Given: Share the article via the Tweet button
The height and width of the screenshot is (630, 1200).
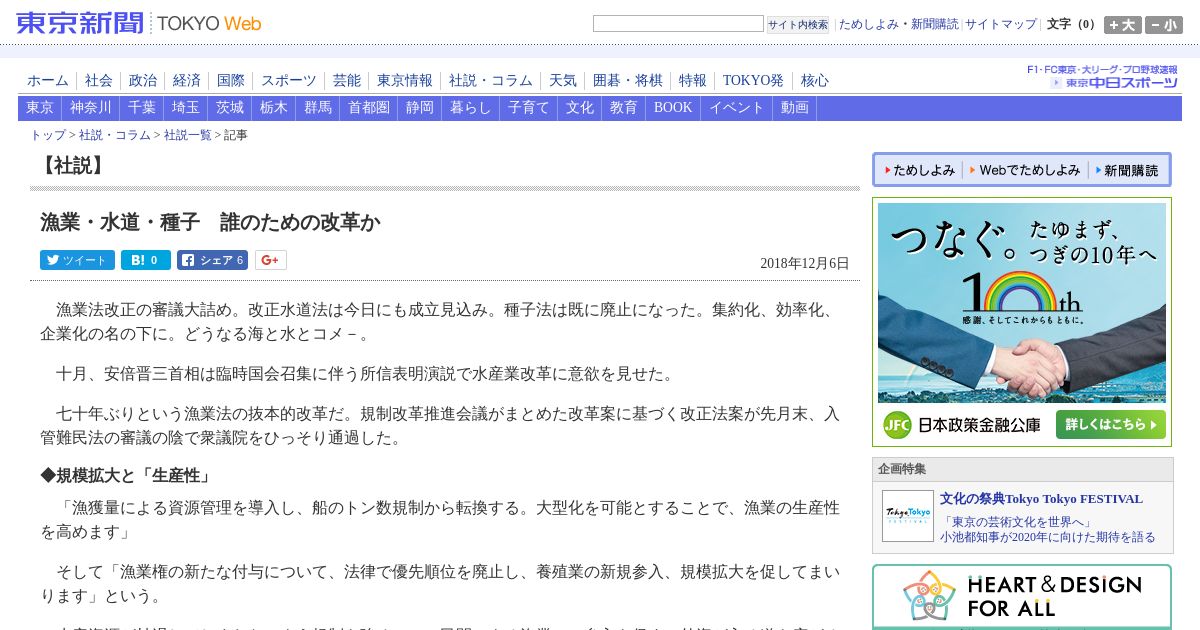Looking at the screenshot, I should point(77,260).
